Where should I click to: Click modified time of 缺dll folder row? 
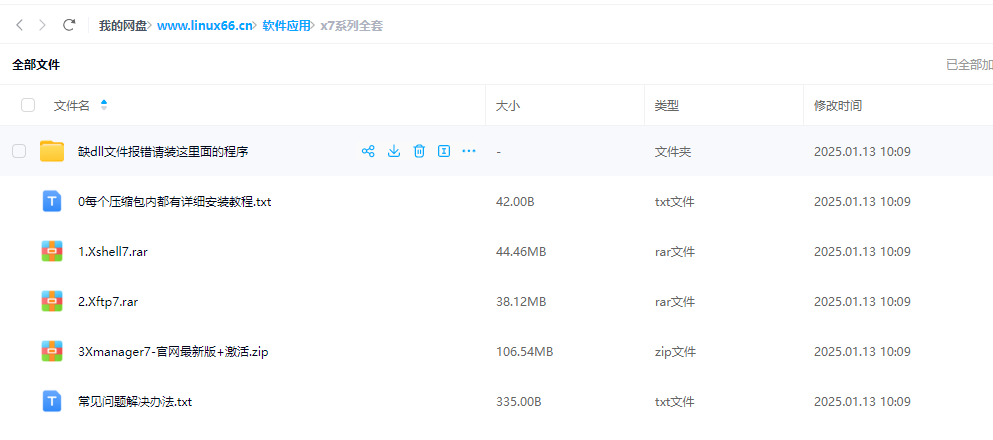point(862,152)
